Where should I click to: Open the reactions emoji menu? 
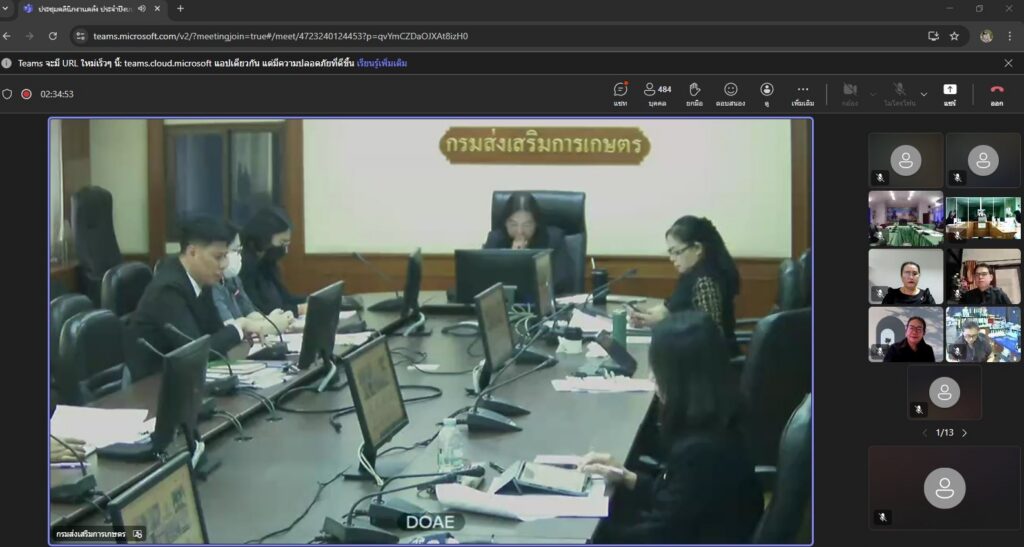[731, 93]
